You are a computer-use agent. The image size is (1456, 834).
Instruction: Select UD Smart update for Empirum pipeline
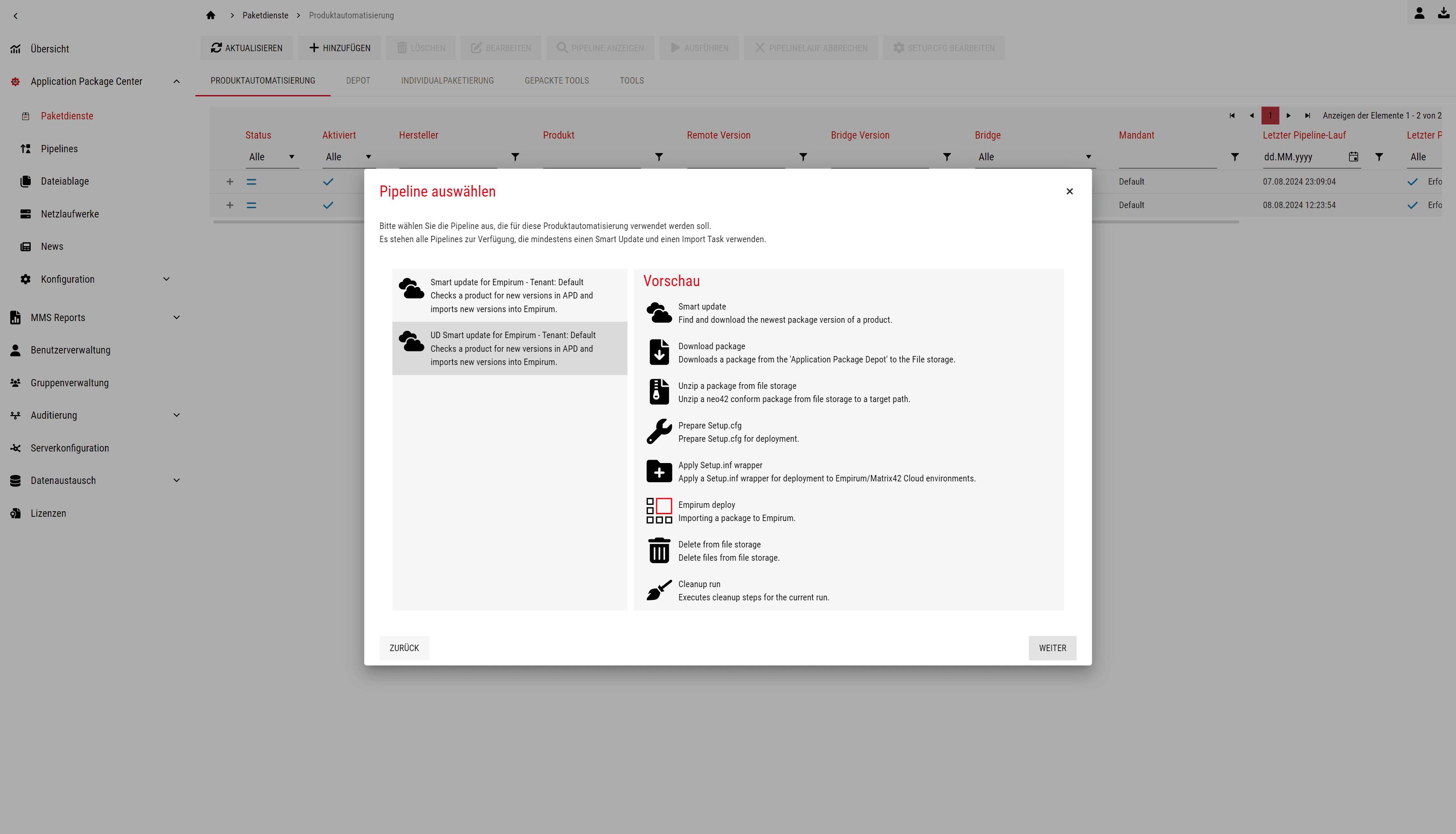[509, 348]
